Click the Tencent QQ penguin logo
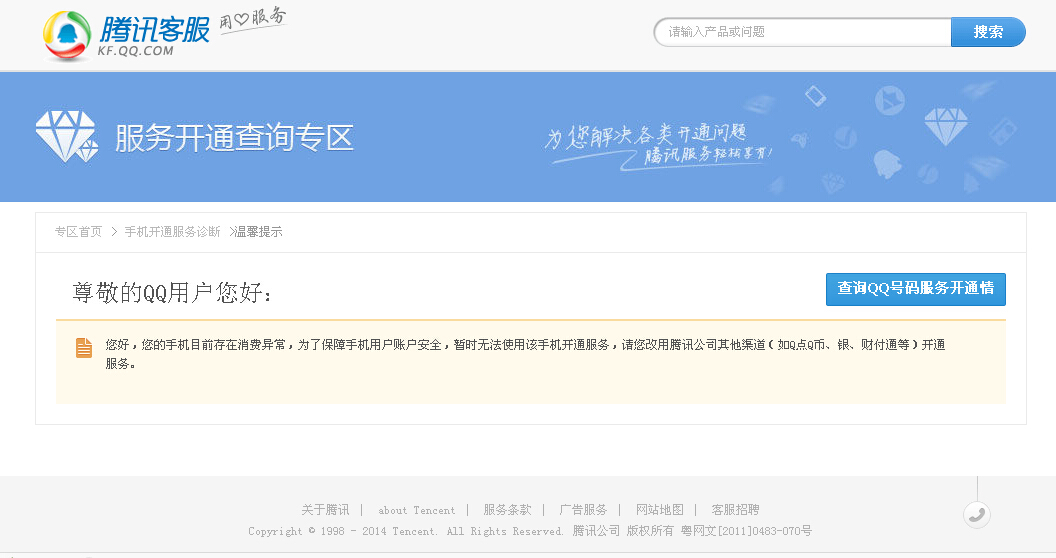 coord(67,35)
